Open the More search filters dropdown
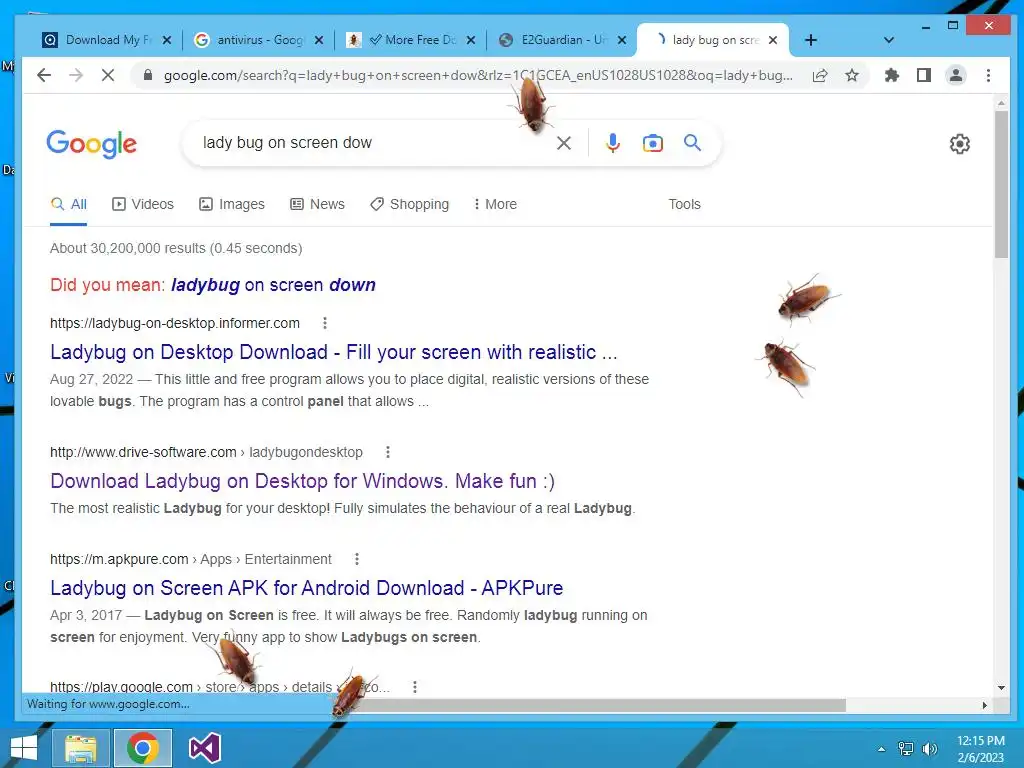Viewport: 1024px width, 768px height. 495,204
